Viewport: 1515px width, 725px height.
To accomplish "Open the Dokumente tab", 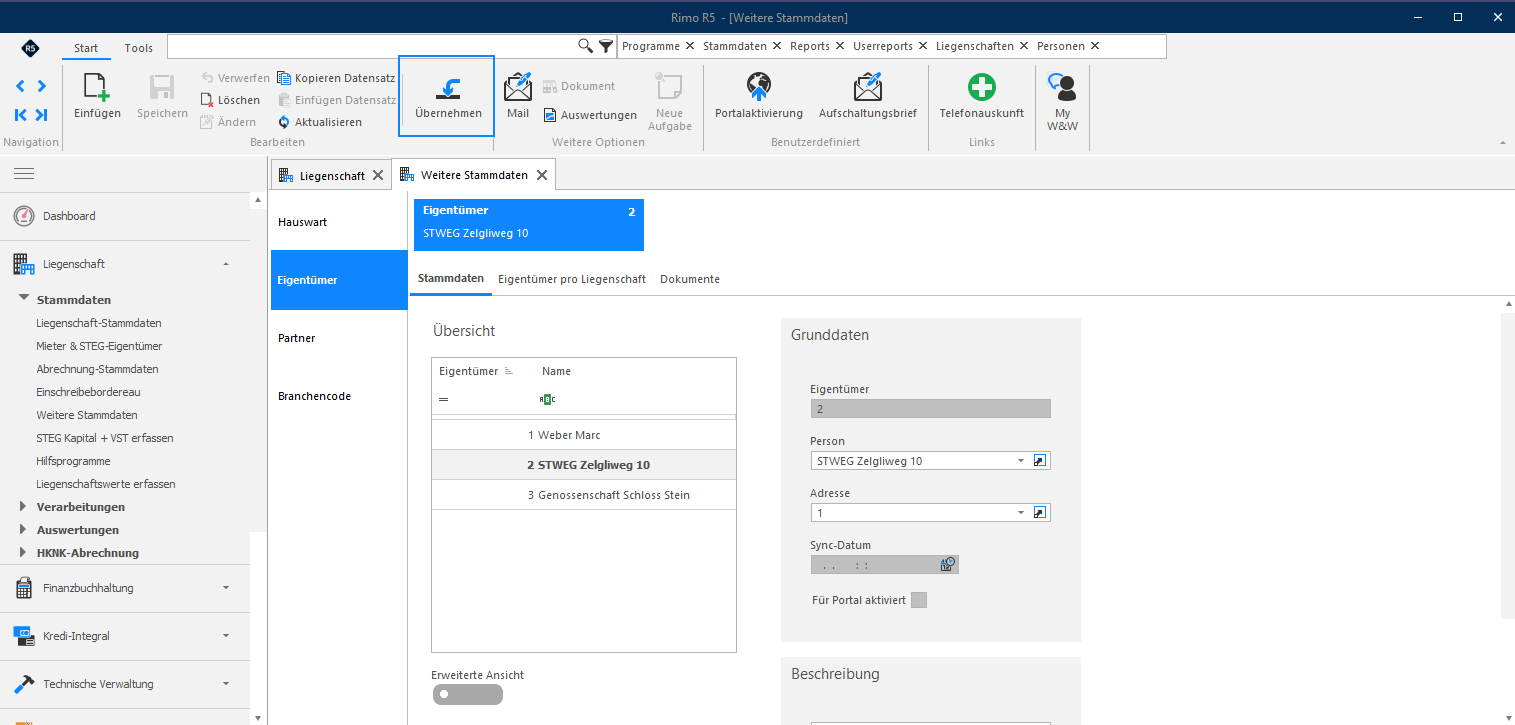I will point(690,279).
